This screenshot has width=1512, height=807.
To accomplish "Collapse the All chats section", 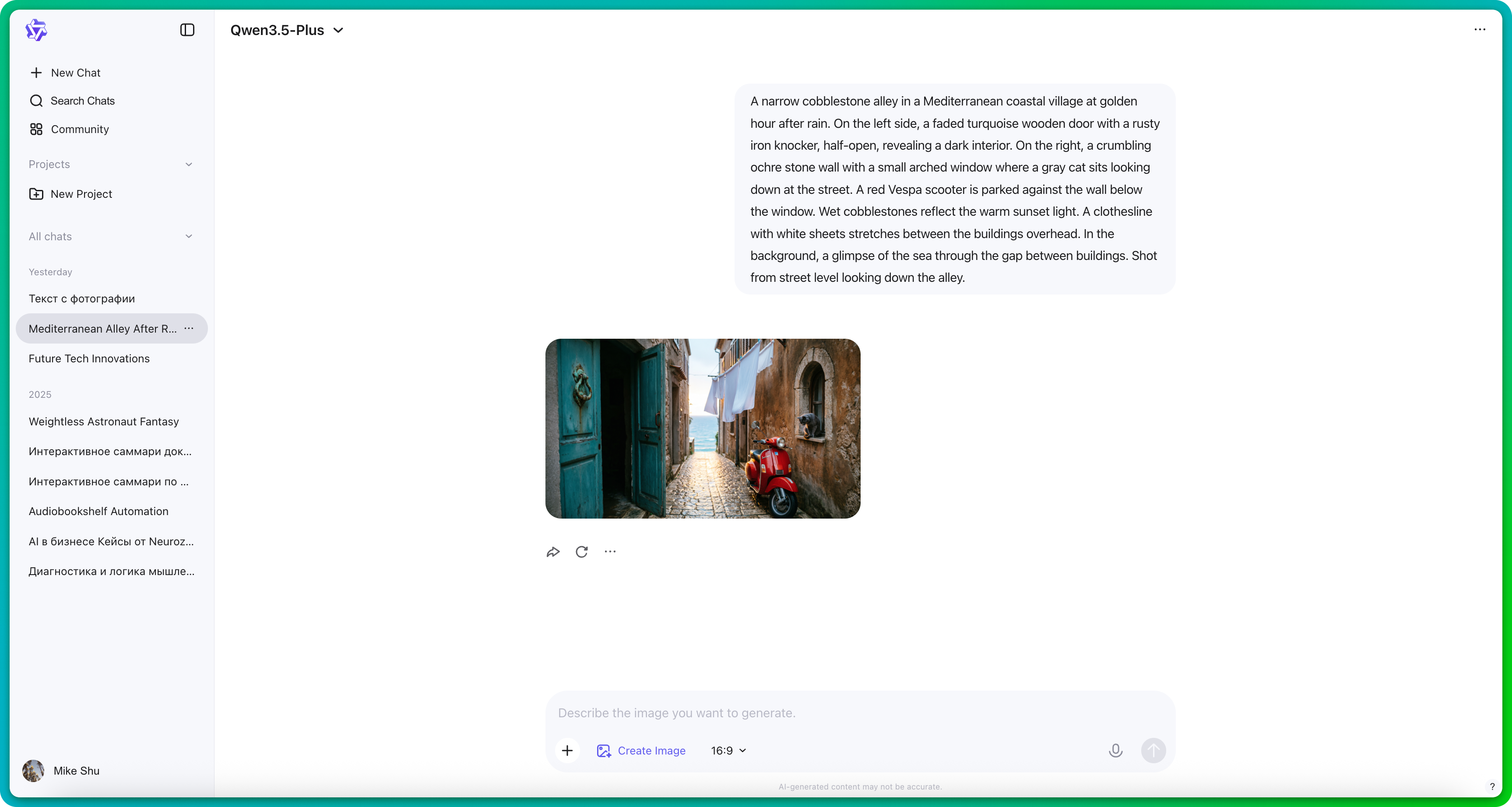I will (188, 236).
